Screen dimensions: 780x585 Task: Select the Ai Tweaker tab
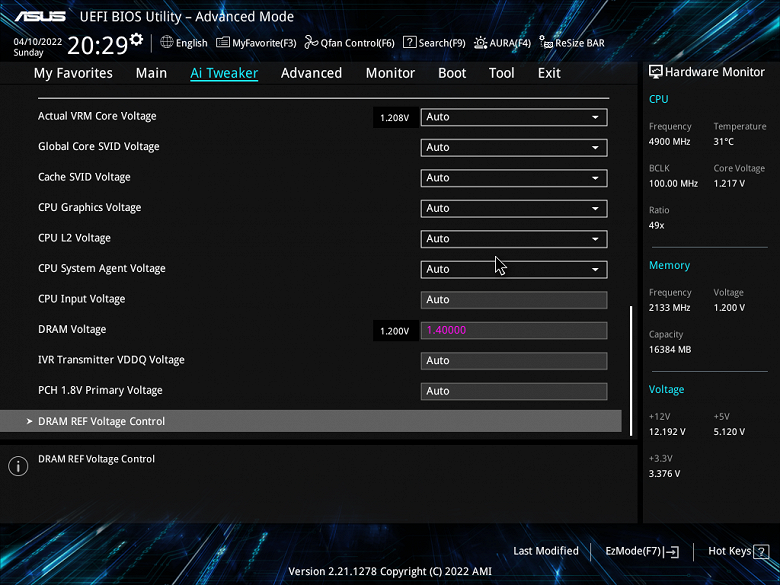pyautogui.click(x=224, y=73)
